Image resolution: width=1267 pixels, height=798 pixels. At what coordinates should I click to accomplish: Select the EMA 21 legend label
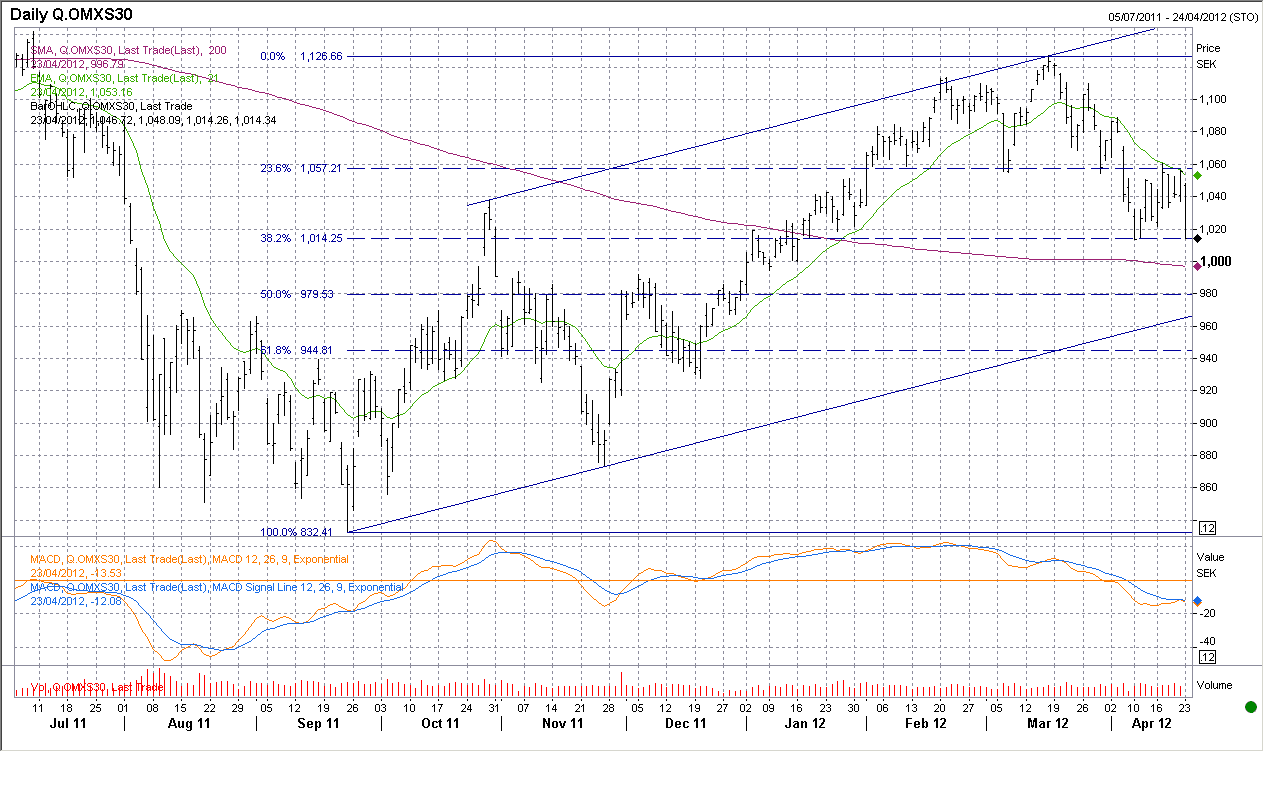125,78
